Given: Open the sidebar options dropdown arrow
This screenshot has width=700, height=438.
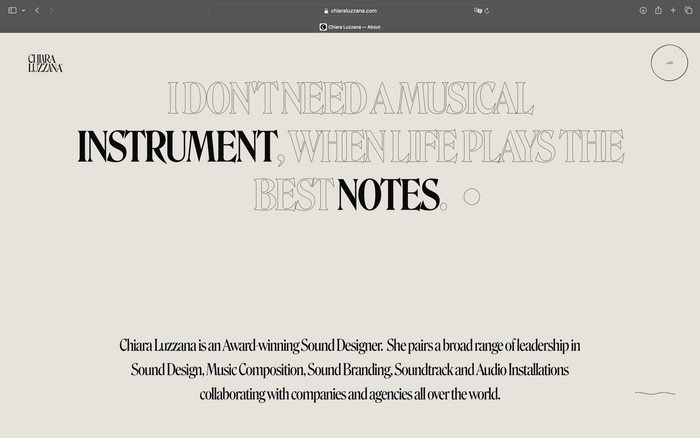Looking at the screenshot, I should (x=23, y=10).
